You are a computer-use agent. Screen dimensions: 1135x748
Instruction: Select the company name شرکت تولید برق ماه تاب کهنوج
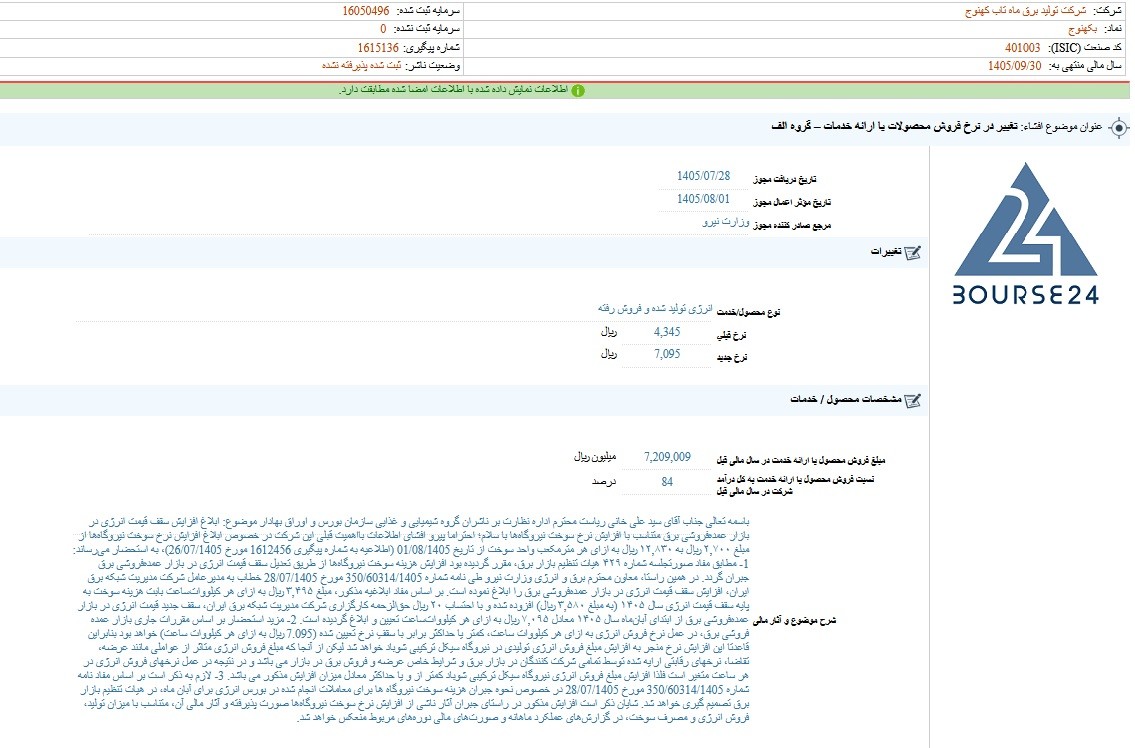click(1025, 11)
